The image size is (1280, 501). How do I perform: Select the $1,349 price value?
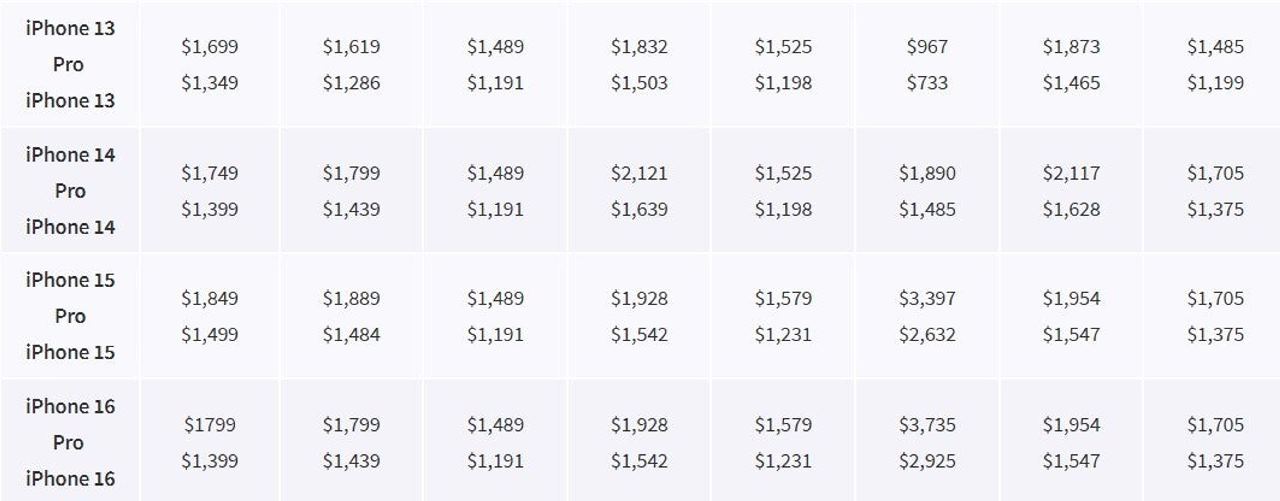pos(210,83)
